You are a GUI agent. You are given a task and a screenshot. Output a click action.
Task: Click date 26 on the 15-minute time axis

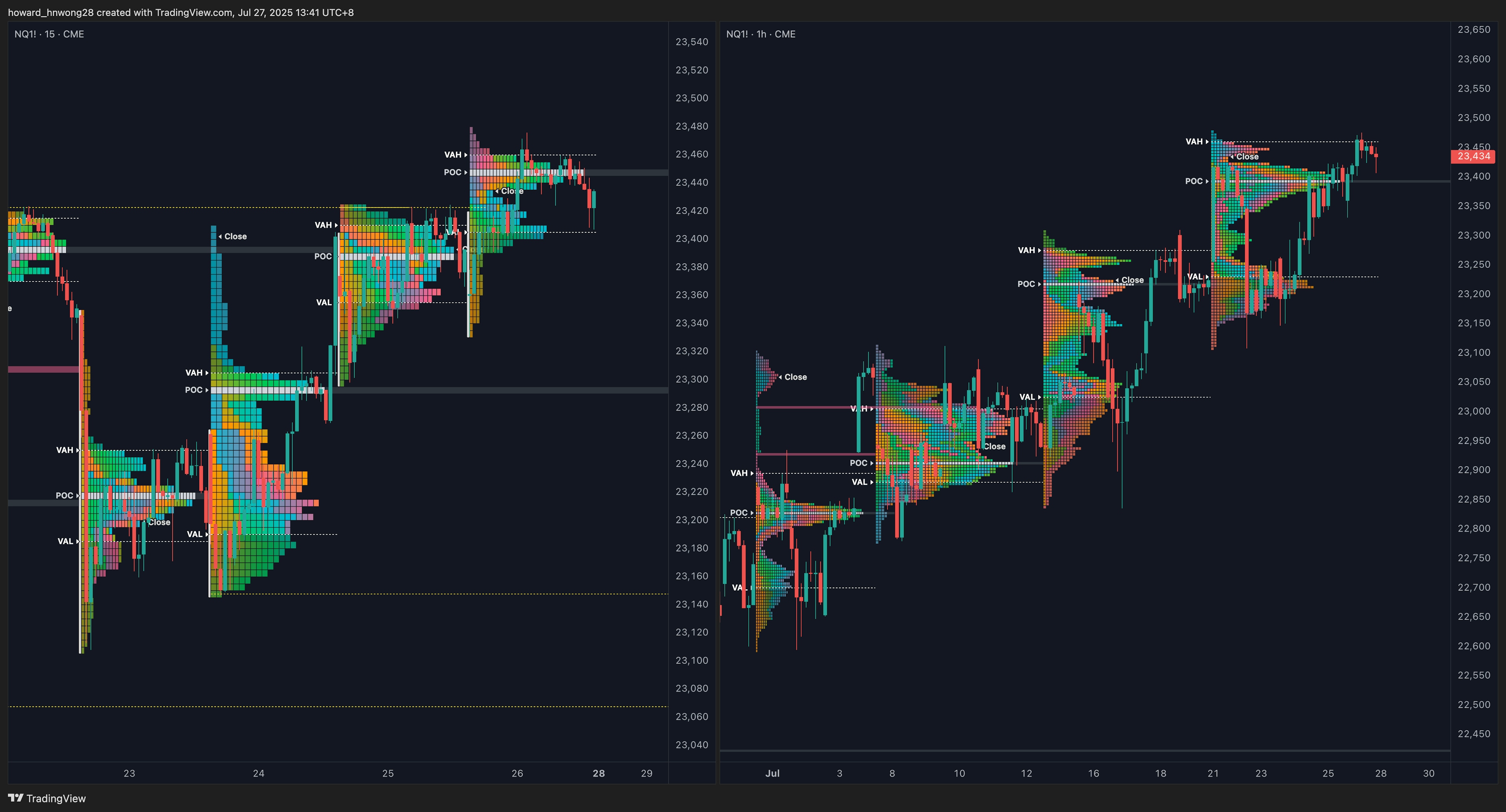coord(517,773)
